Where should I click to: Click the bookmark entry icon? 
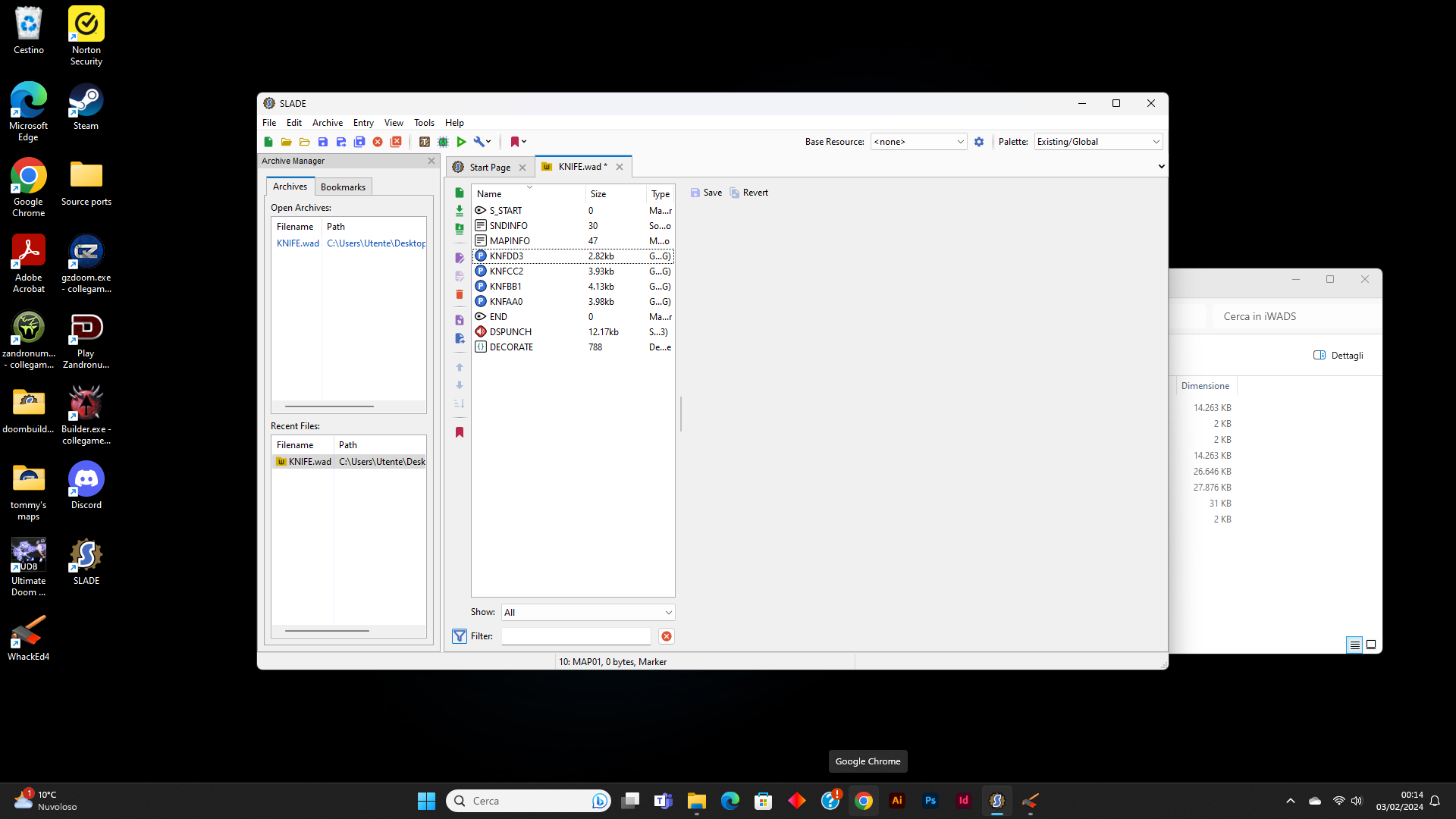460,432
